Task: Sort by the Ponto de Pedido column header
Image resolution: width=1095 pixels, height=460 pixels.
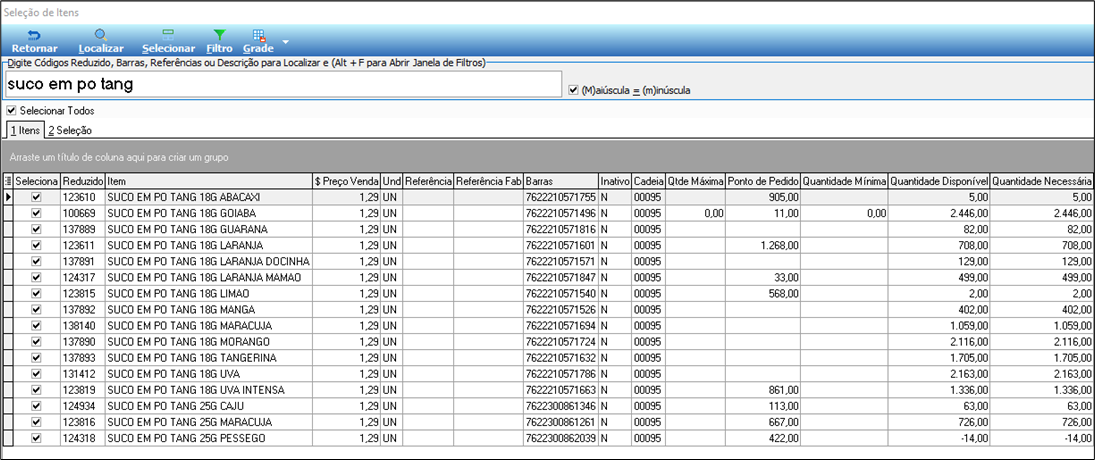Action: [x=763, y=181]
